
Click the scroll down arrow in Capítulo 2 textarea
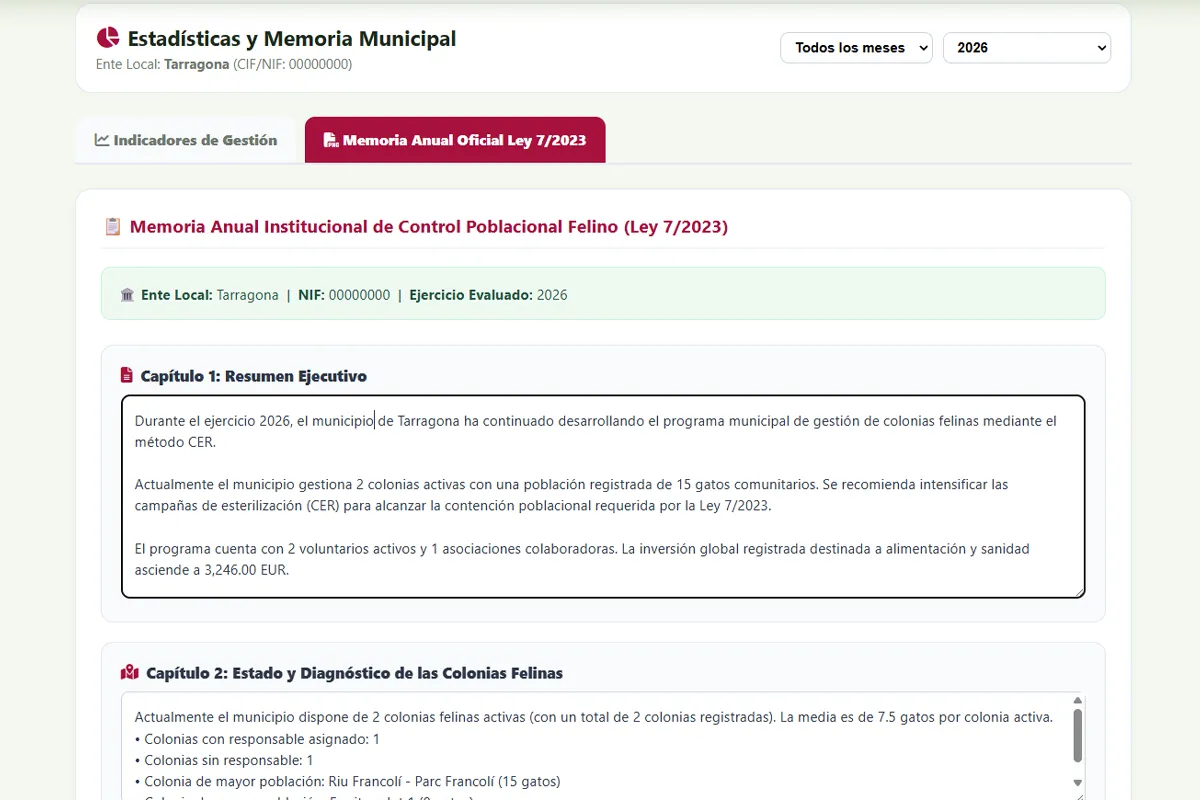click(x=1077, y=783)
